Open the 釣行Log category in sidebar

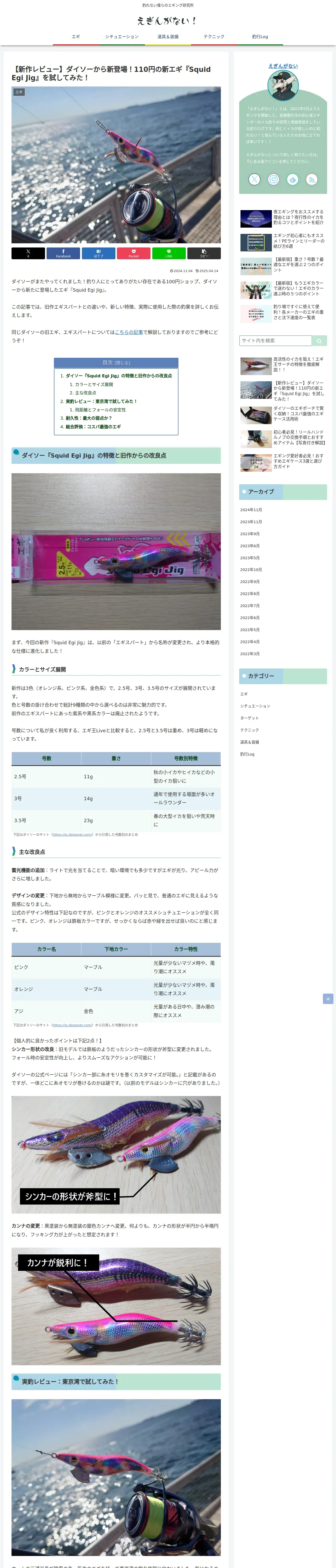pyautogui.click(x=247, y=754)
